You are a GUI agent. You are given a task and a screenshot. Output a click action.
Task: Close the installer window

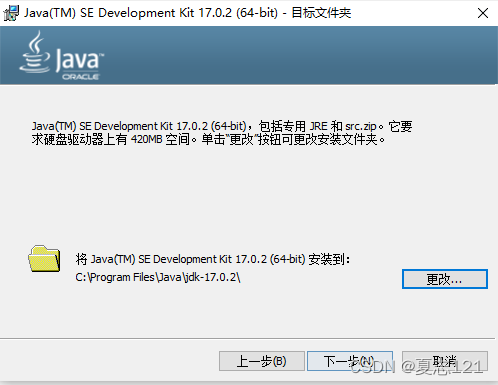pyautogui.click(x=483, y=13)
